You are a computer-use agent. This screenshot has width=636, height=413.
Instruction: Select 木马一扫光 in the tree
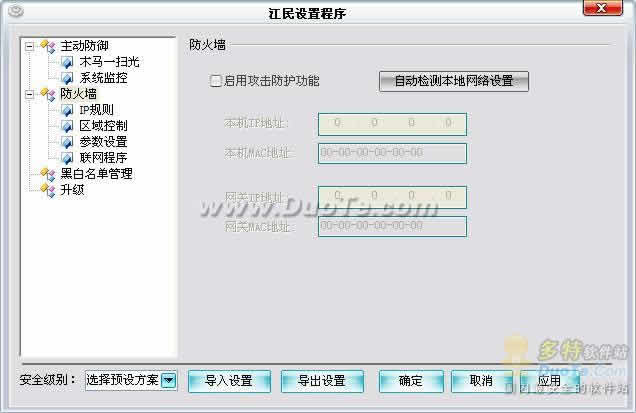(x=110, y=62)
